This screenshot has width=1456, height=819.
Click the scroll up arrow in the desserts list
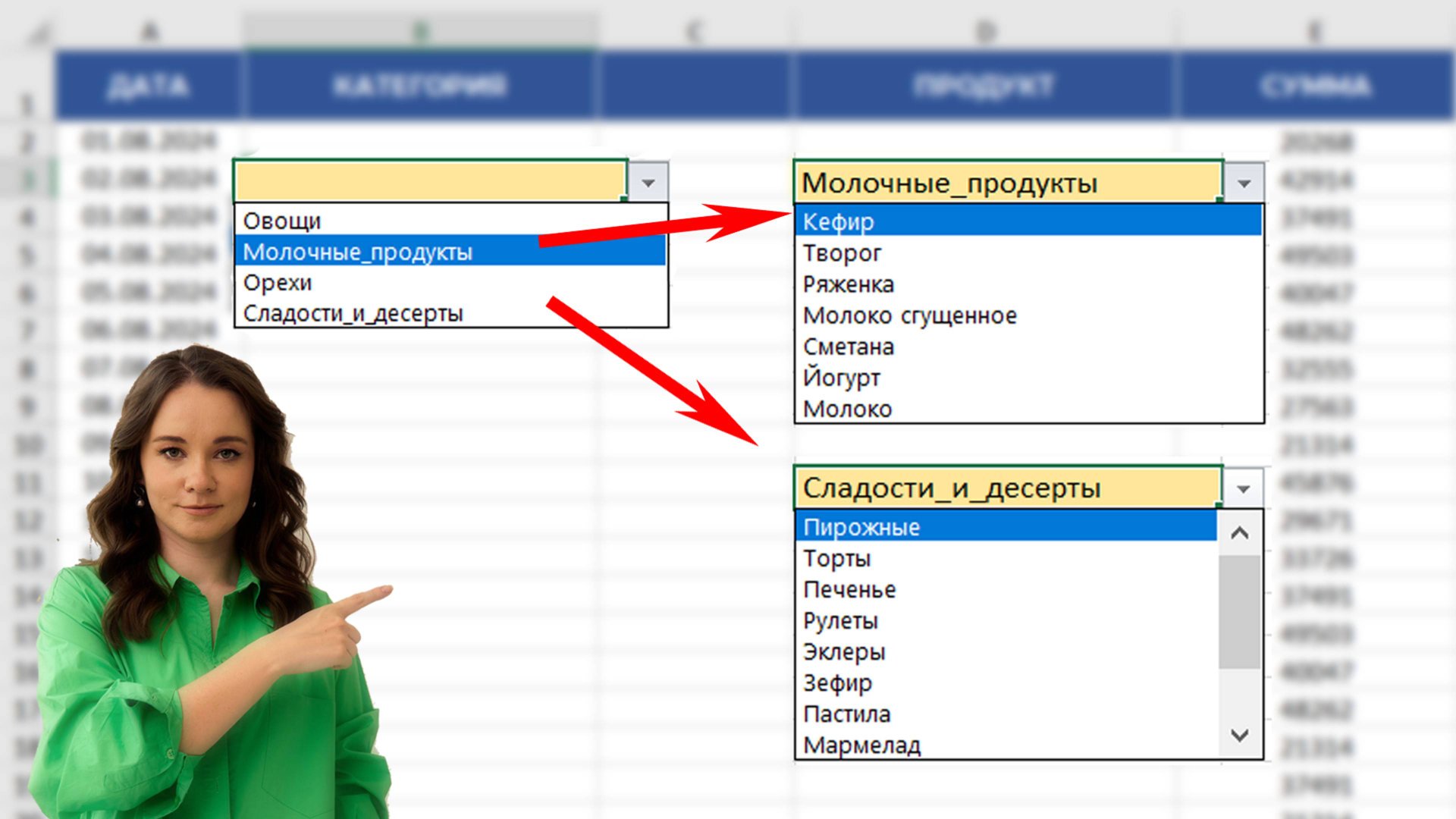click(x=1240, y=533)
